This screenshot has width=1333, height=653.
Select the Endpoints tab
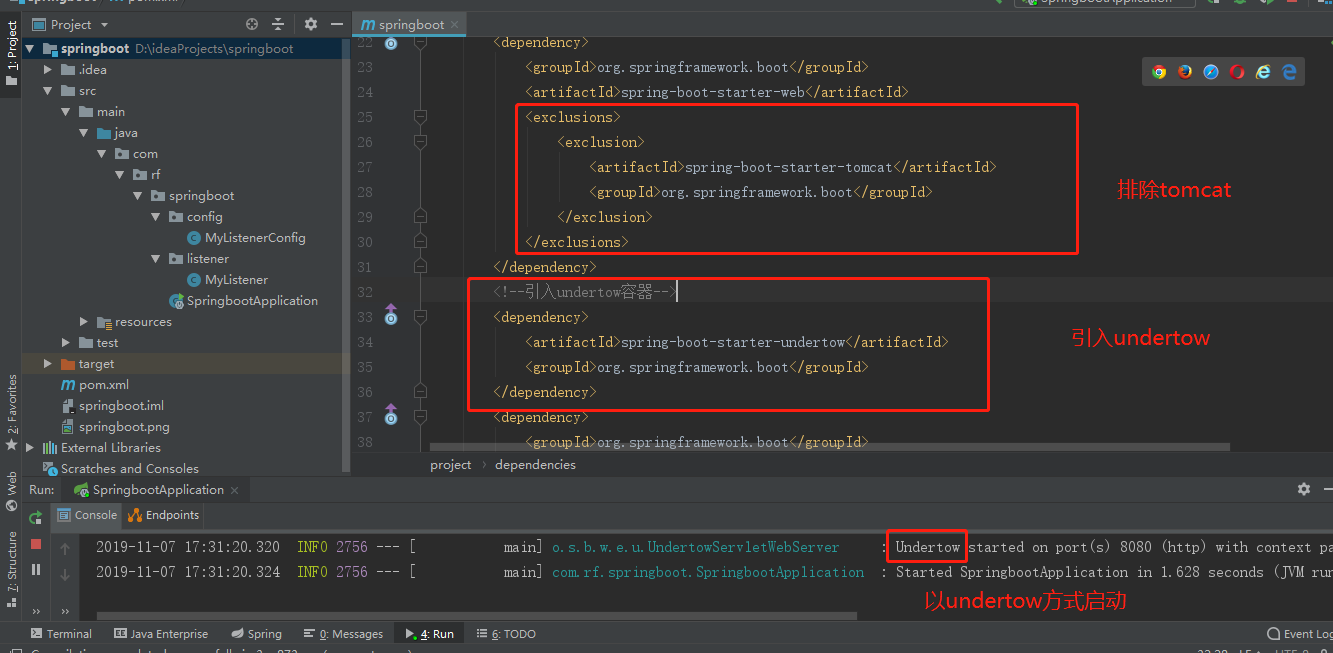point(164,515)
